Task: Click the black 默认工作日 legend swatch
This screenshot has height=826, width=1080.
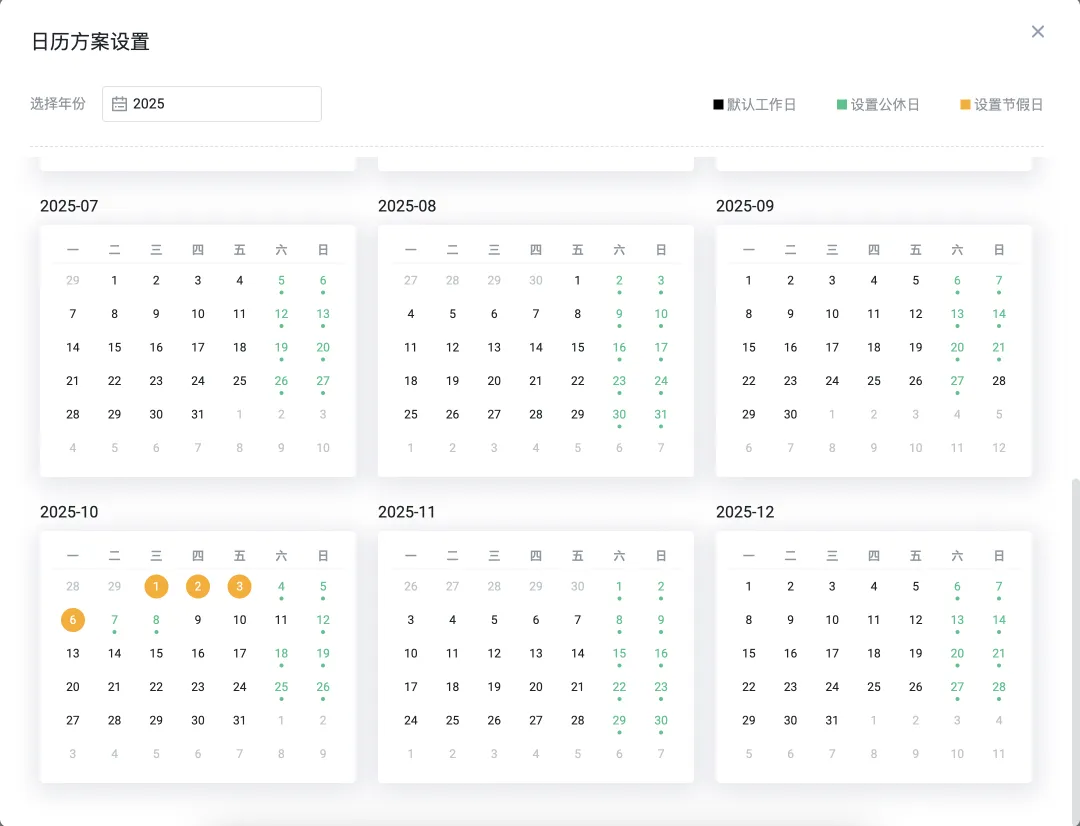Action: pos(718,105)
